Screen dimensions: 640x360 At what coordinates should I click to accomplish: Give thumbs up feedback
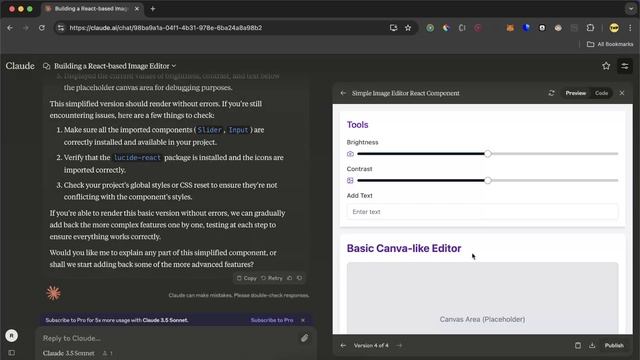(290, 278)
